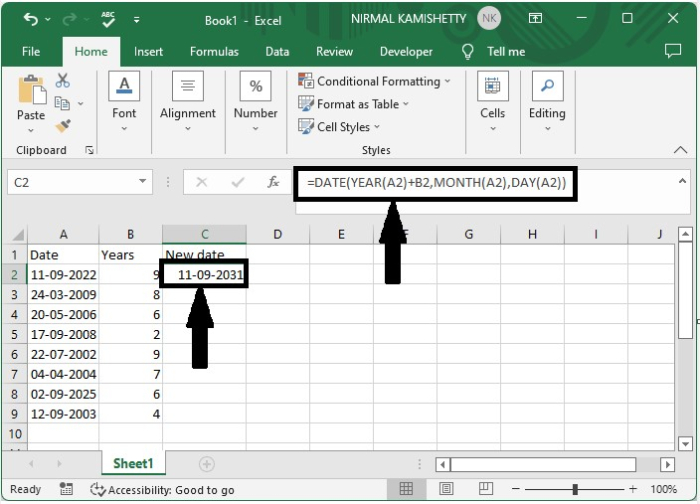Expand the formula bar chevron

point(682,181)
